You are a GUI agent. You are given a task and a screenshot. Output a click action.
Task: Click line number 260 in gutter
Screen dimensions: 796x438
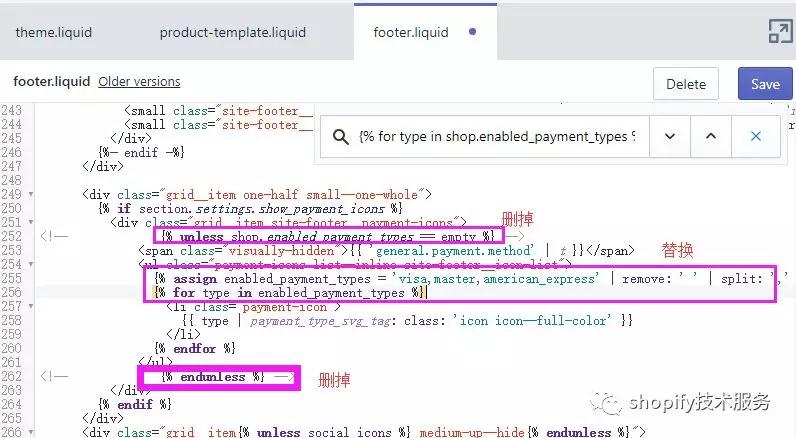pyautogui.click(x=11, y=348)
